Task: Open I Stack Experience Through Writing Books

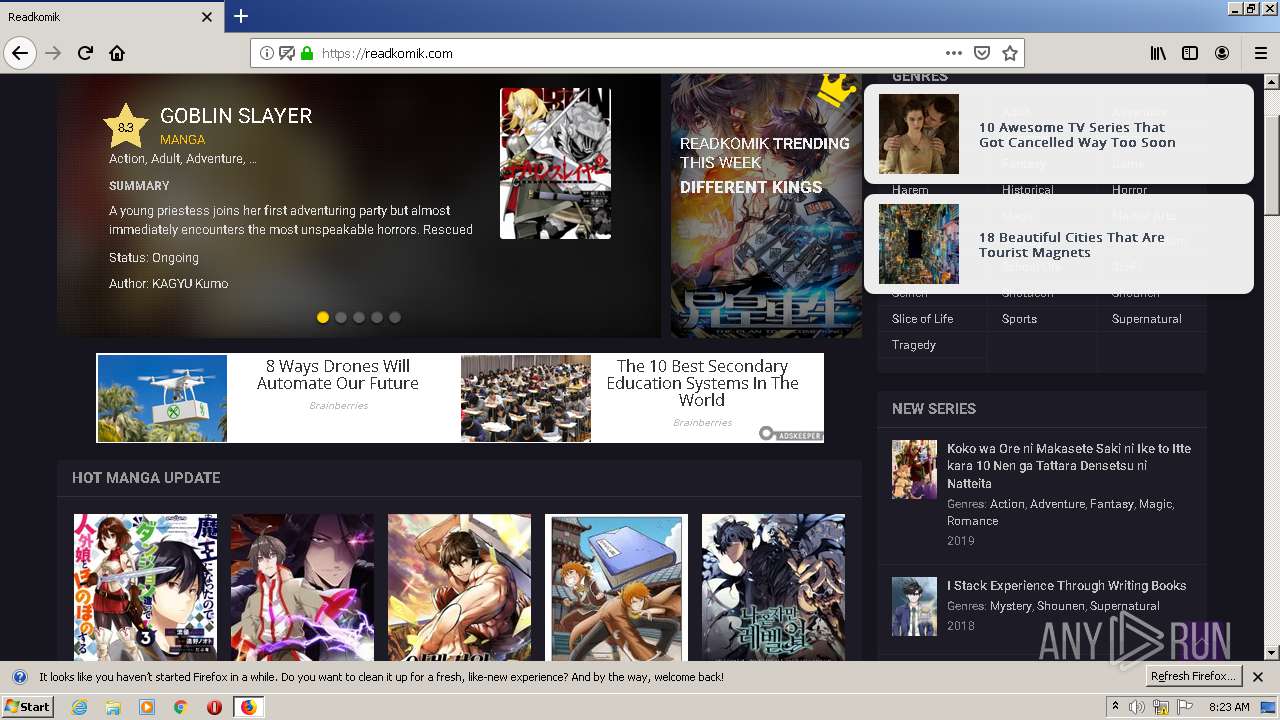Action: tap(1066, 586)
